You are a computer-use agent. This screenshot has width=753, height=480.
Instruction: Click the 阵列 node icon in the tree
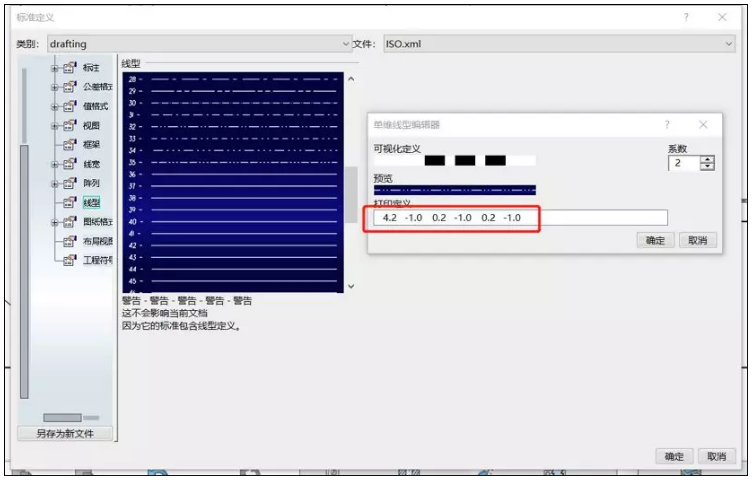click(x=70, y=183)
